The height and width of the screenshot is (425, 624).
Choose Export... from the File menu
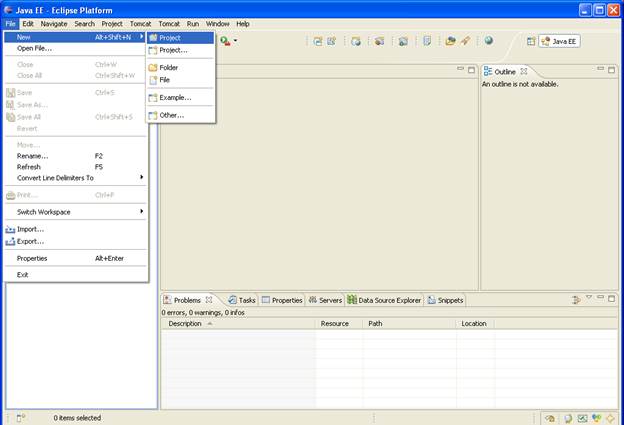click(75, 242)
